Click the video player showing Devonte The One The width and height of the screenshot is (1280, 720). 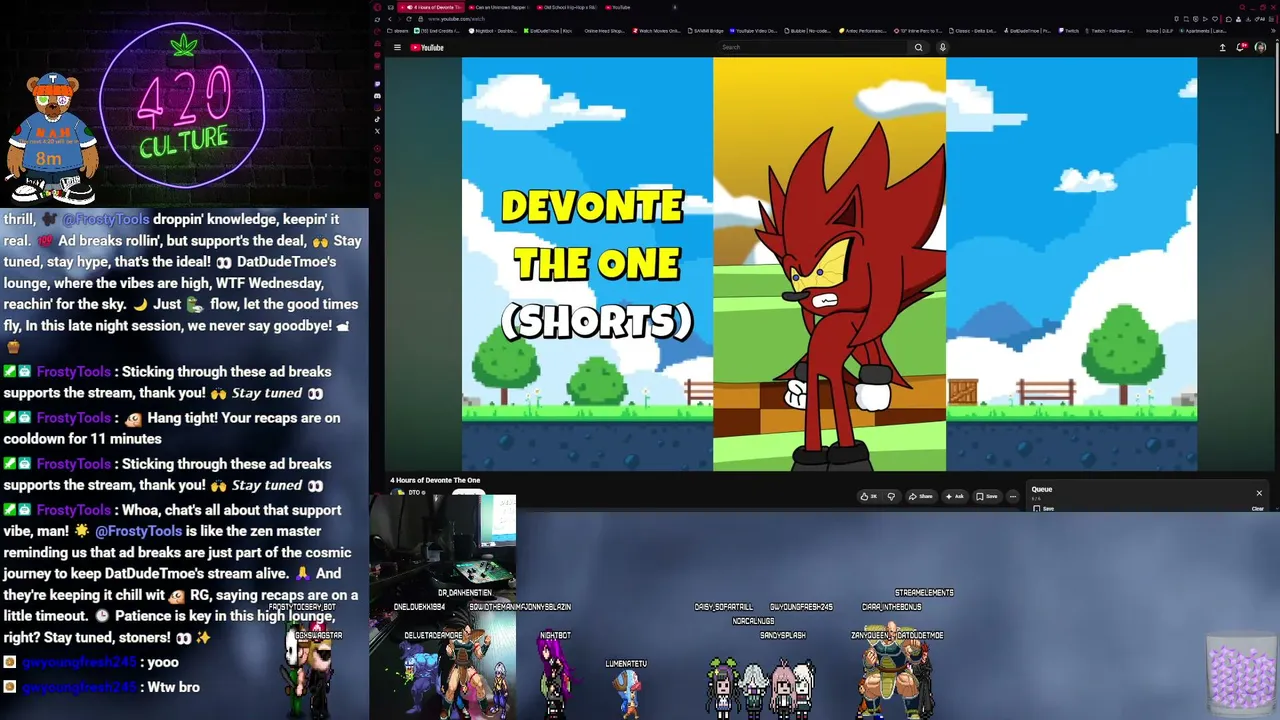point(829,264)
